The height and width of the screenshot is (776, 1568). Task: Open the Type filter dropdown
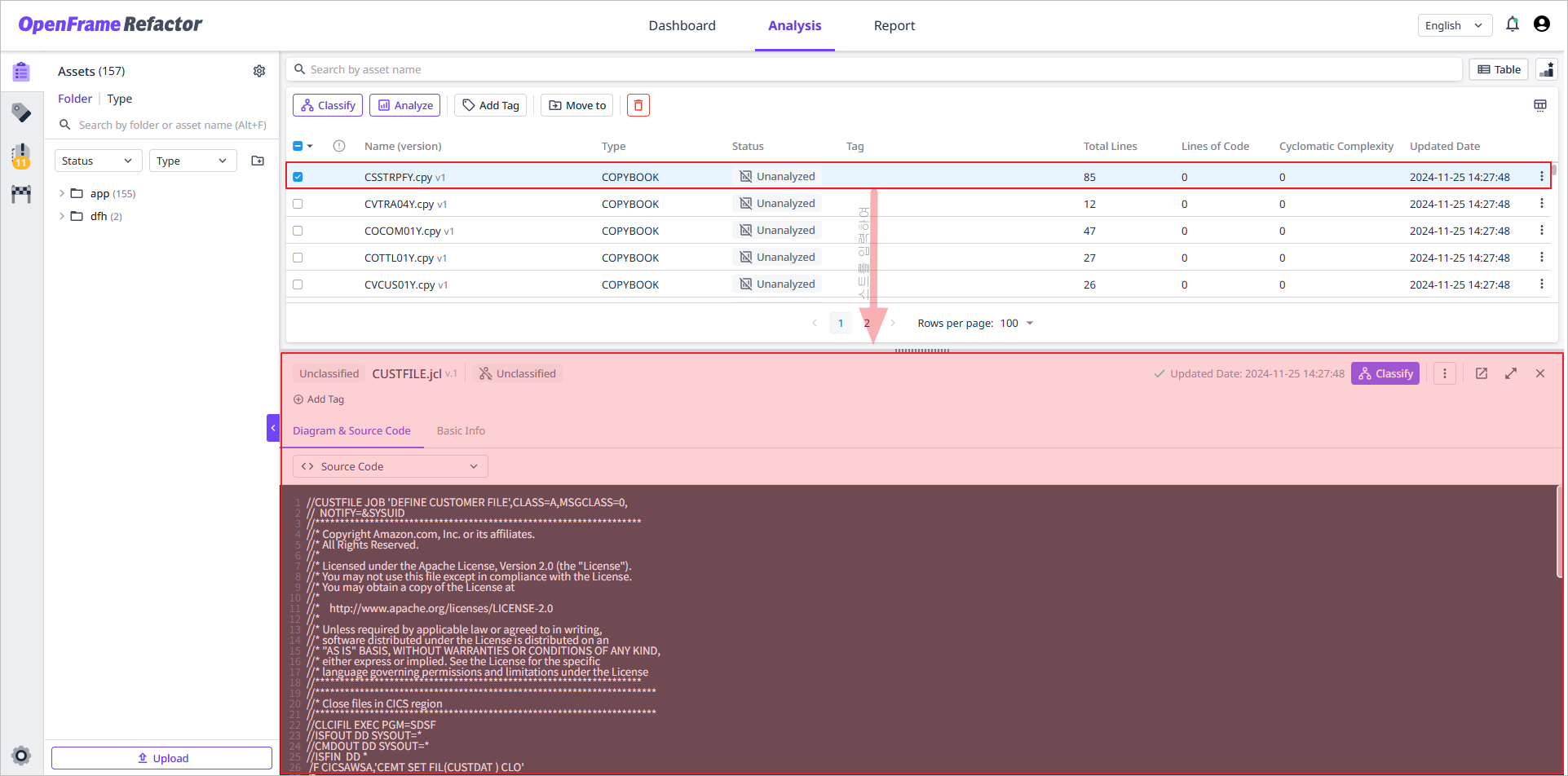192,161
